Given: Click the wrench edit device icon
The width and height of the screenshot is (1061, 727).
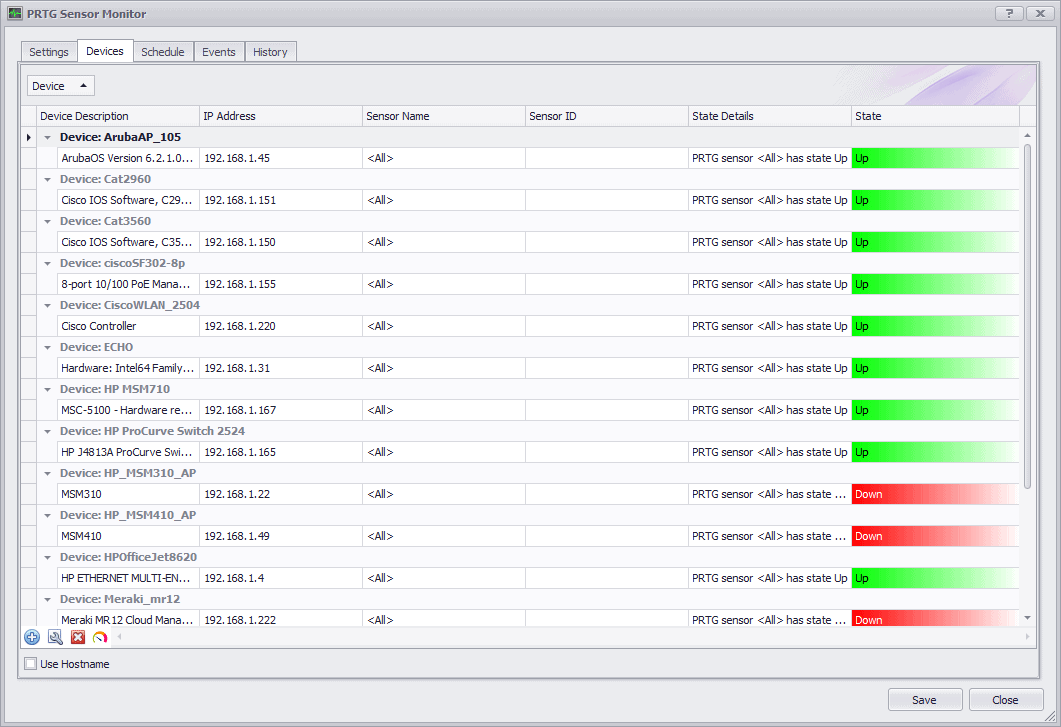Looking at the screenshot, I should point(55,637).
